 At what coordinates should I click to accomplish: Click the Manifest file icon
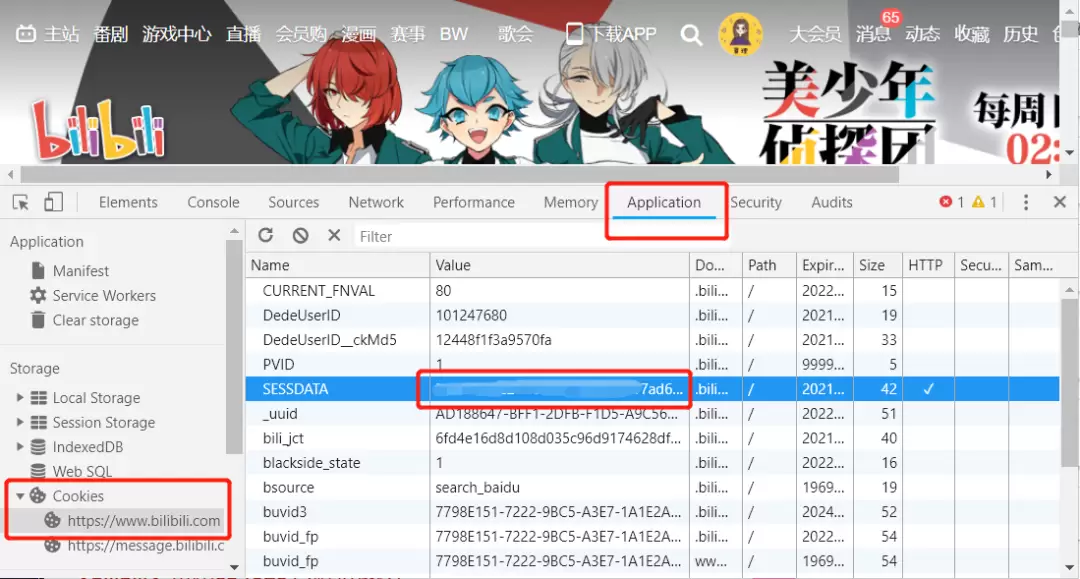pos(39,271)
